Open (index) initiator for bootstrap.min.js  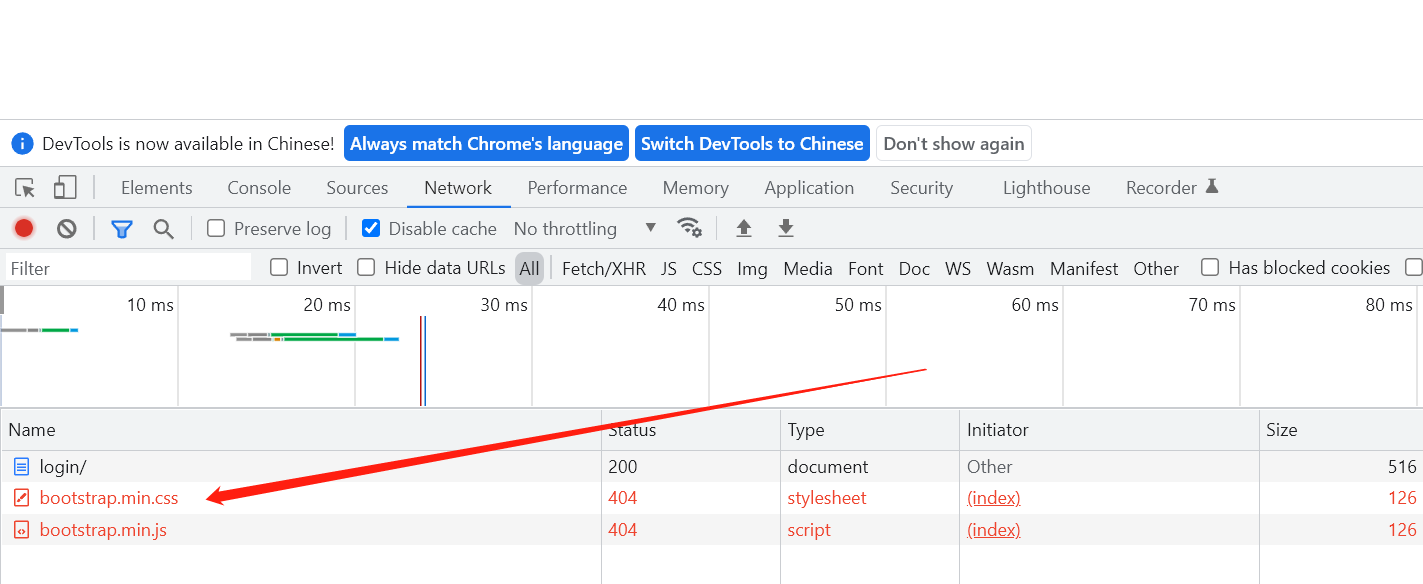(x=994, y=530)
